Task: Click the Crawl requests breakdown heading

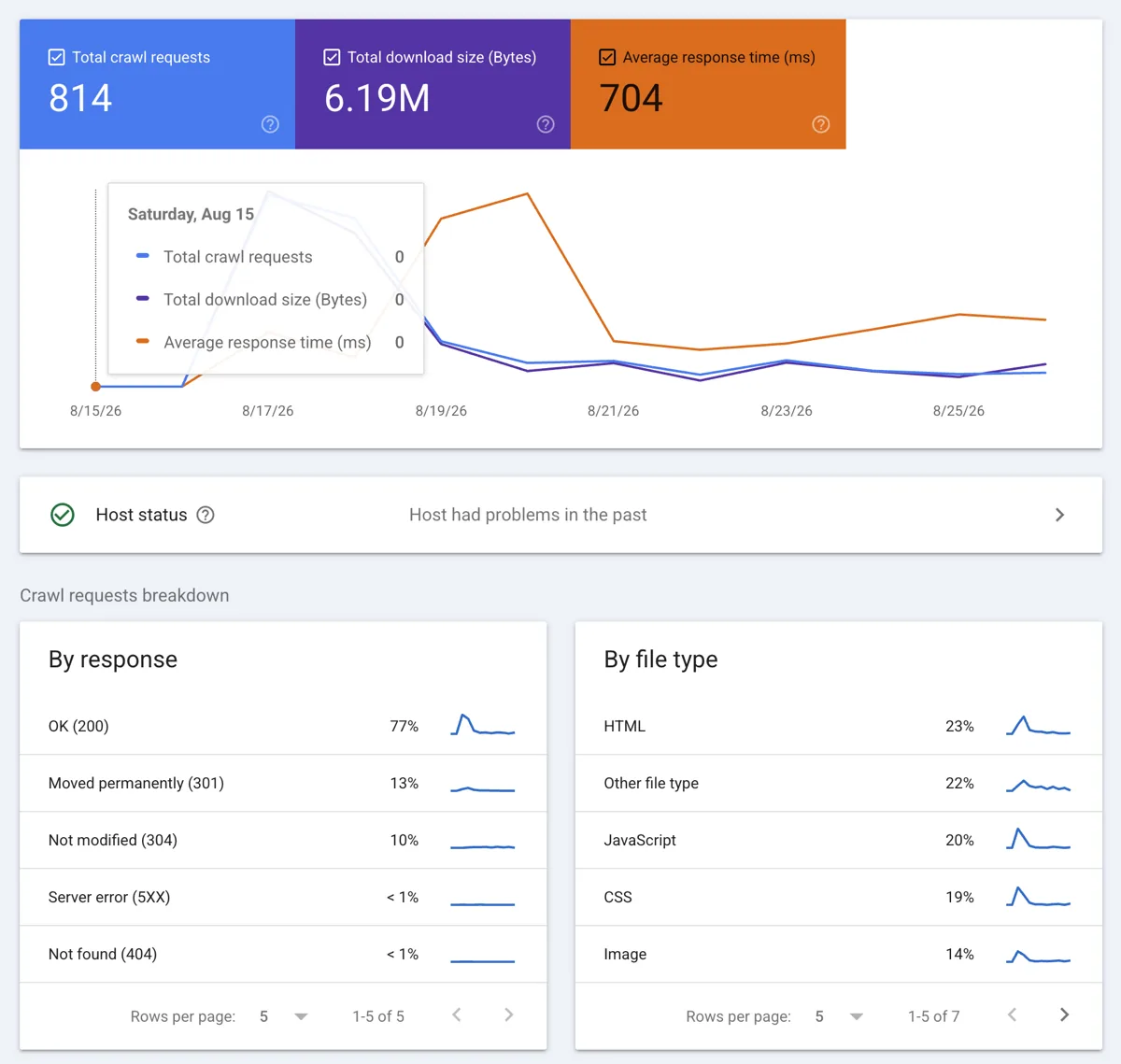Action: click(124, 595)
